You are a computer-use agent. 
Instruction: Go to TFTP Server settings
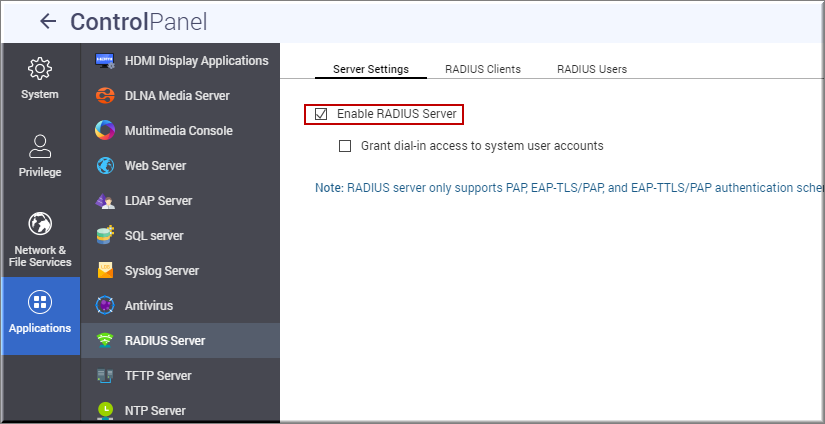(x=157, y=376)
